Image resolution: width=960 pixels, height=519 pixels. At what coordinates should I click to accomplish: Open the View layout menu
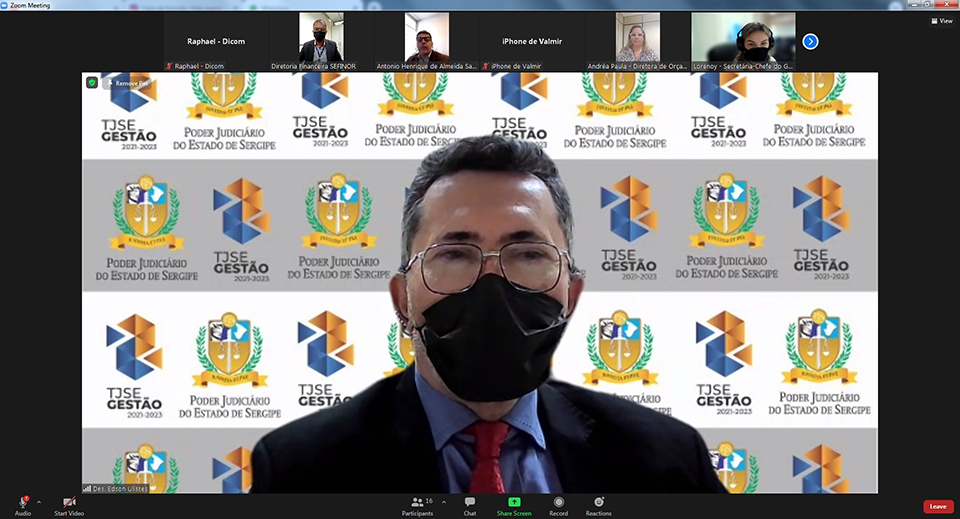940,20
